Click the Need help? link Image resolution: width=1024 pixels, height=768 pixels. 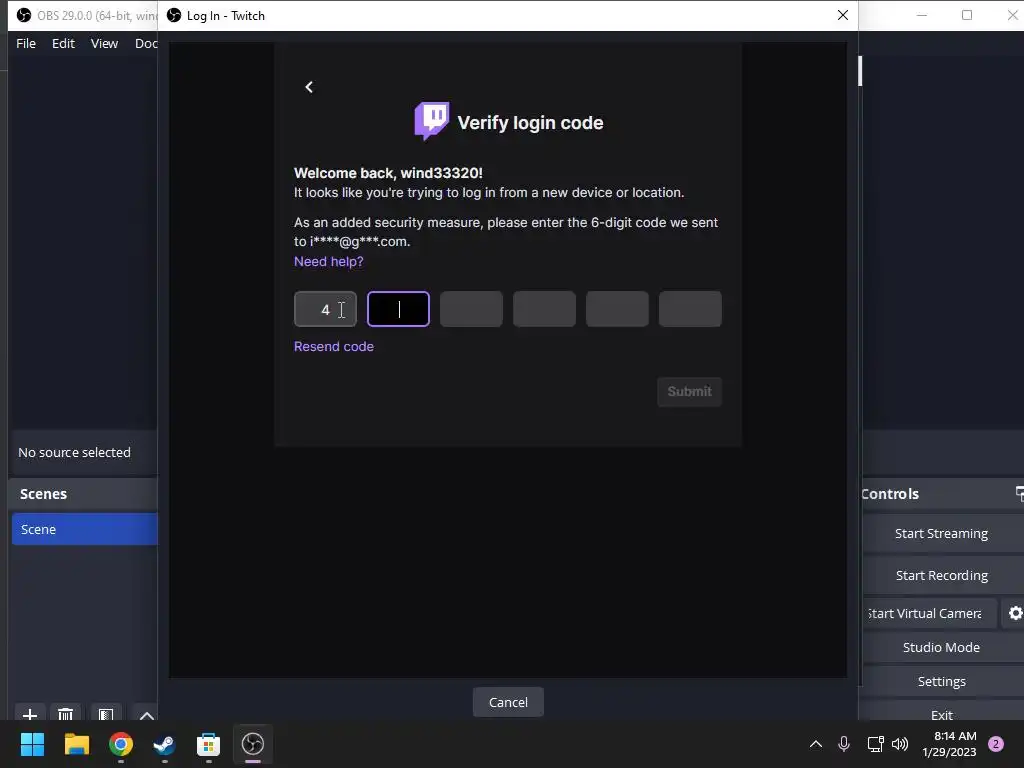pyautogui.click(x=328, y=261)
